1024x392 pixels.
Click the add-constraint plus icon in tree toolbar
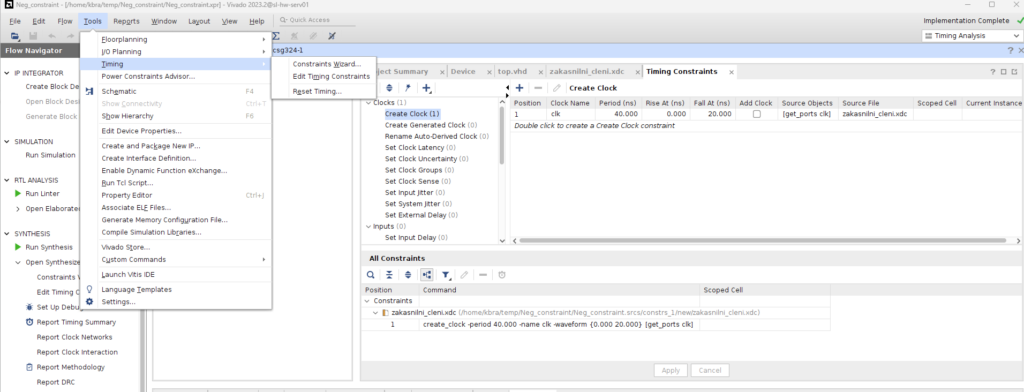tap(426, 88)
